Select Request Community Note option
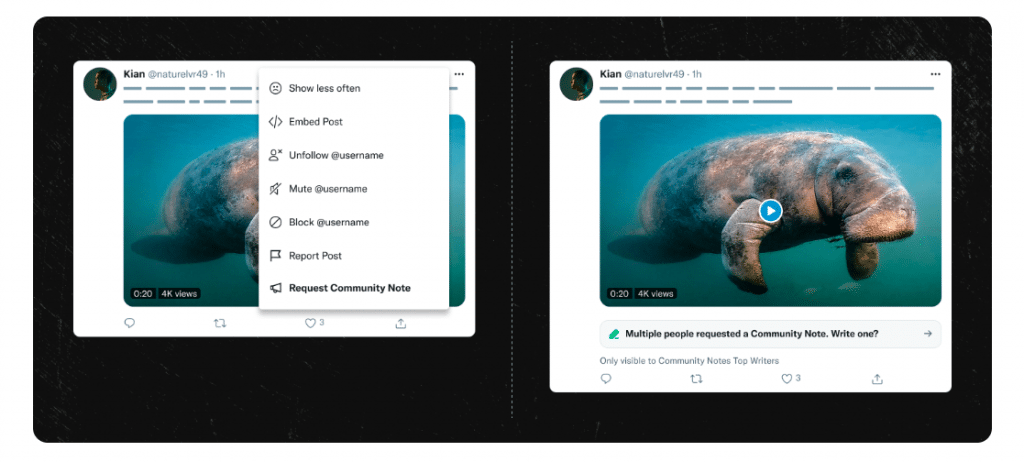This screenshot has width=1024, height=462. 349,288
